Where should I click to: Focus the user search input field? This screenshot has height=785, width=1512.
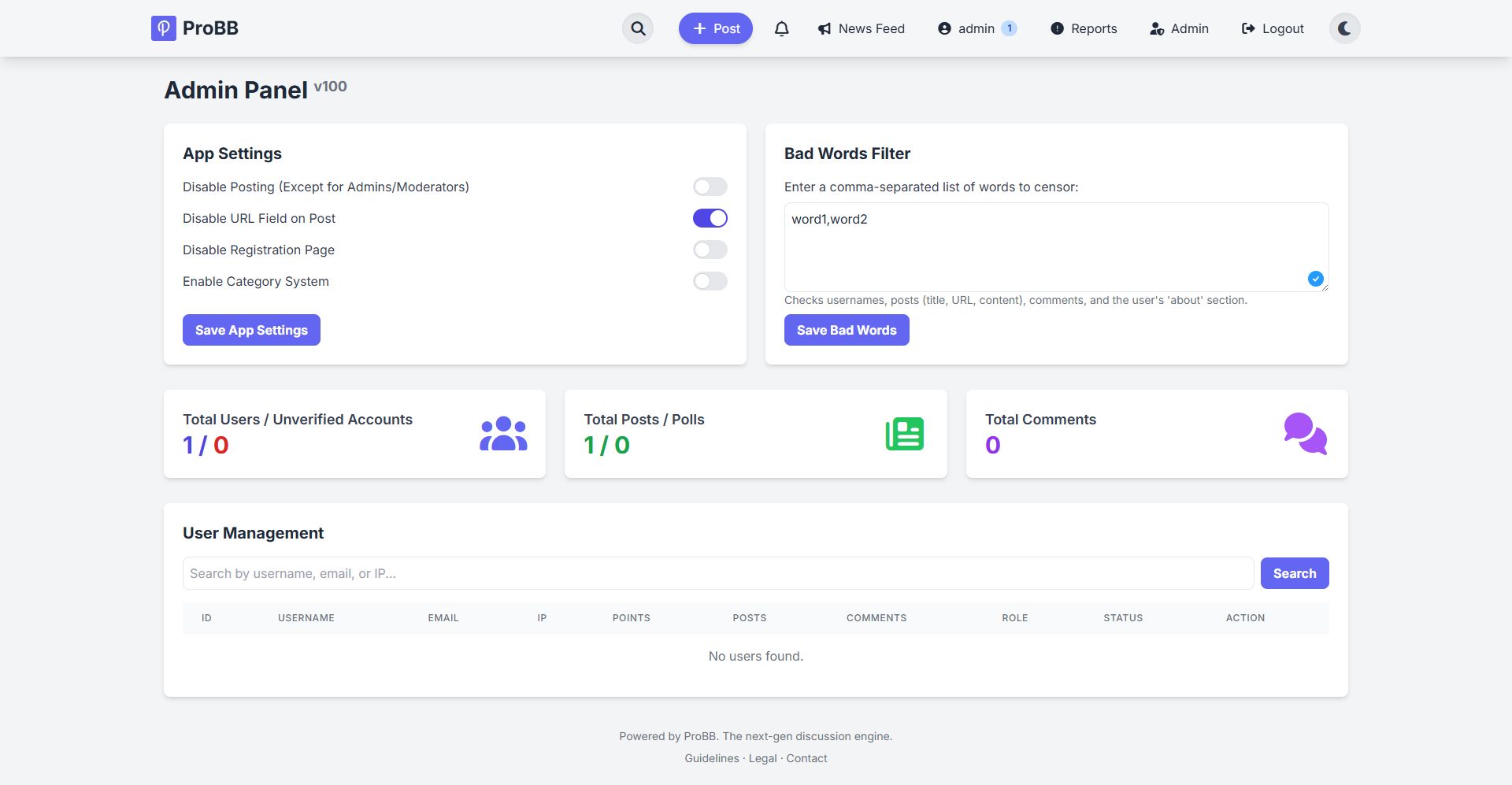[x=717, y=573]
